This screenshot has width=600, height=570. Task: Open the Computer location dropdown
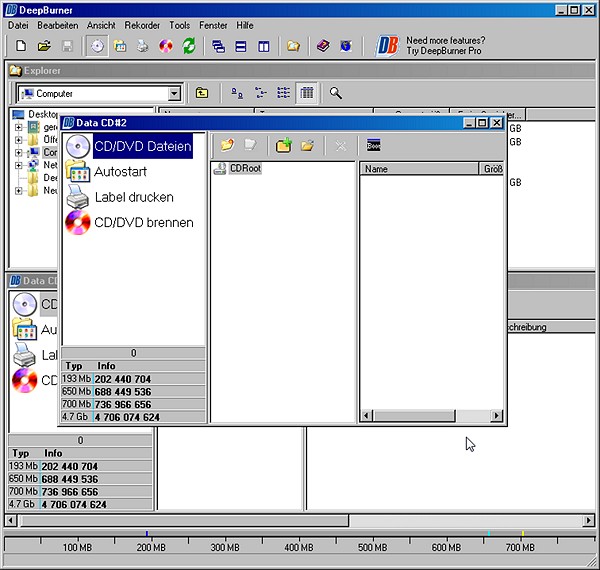click(x=174, y=93)
